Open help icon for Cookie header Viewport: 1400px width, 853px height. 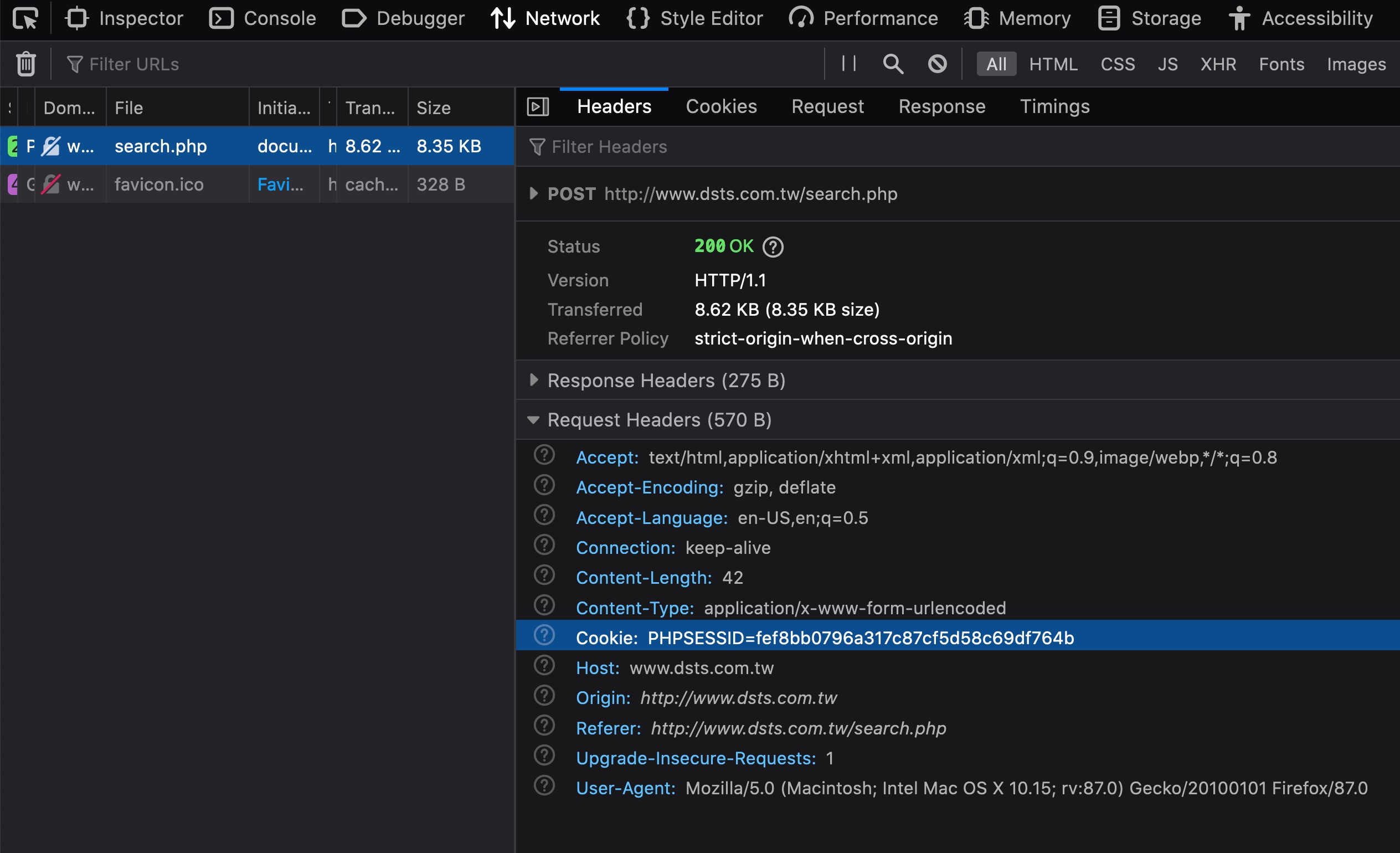point(544,636)
